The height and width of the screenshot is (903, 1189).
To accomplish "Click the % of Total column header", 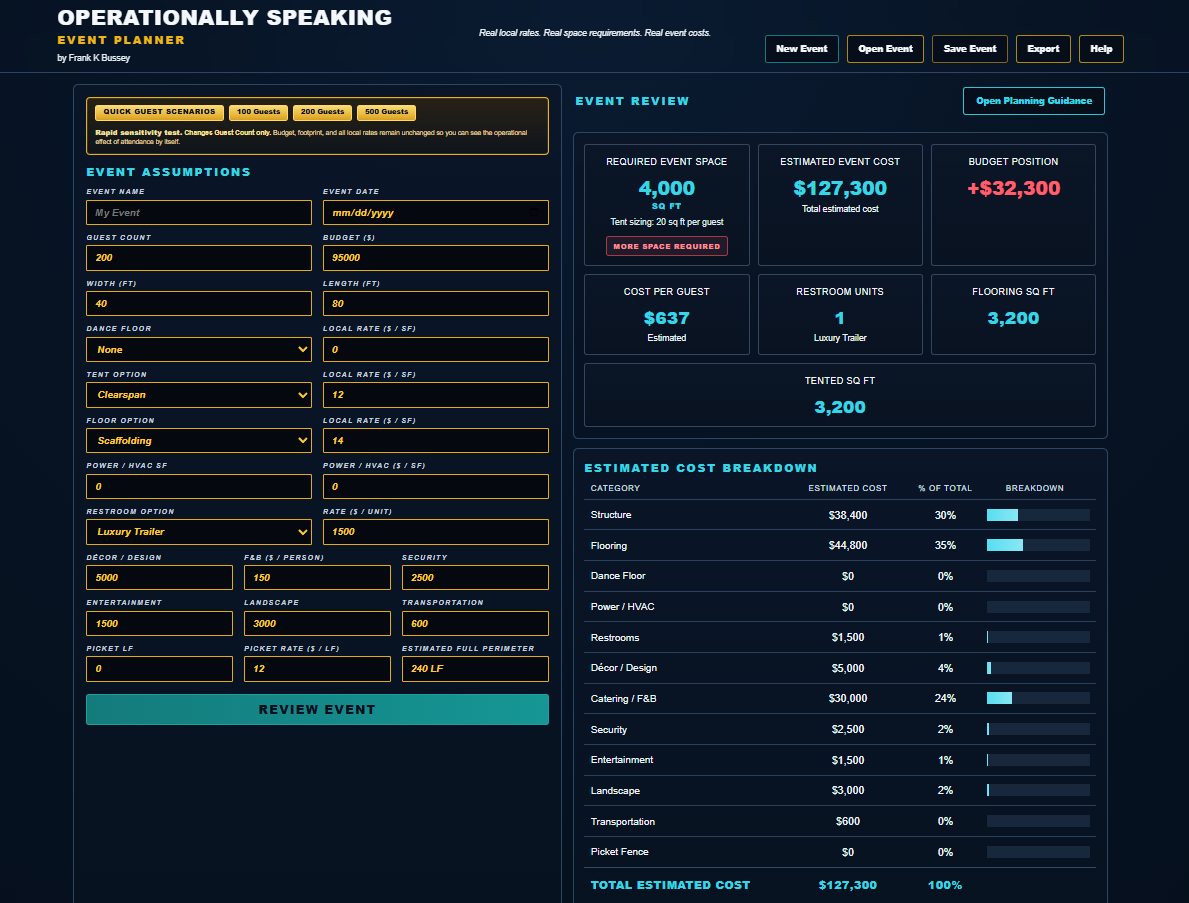I will pyautogui.click(x=945, y=488).
